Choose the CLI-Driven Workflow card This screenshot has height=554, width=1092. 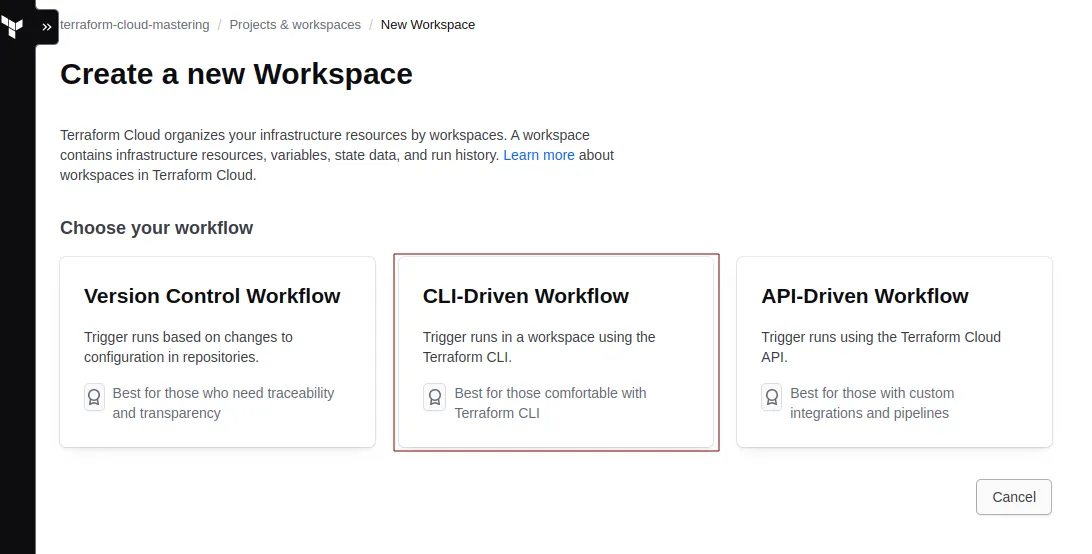click(556, 352)
